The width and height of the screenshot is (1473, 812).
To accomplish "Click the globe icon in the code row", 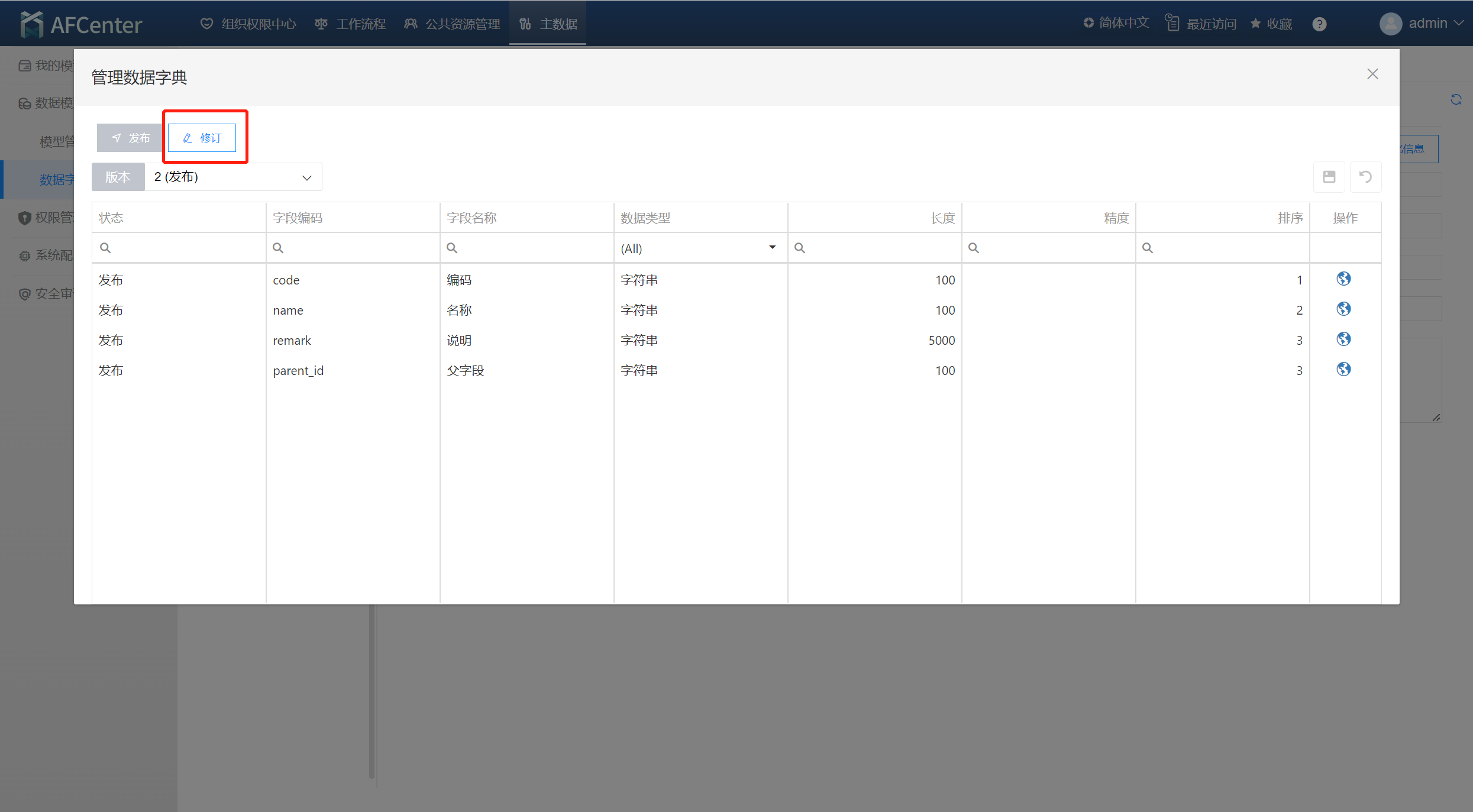I will 1343,279.
